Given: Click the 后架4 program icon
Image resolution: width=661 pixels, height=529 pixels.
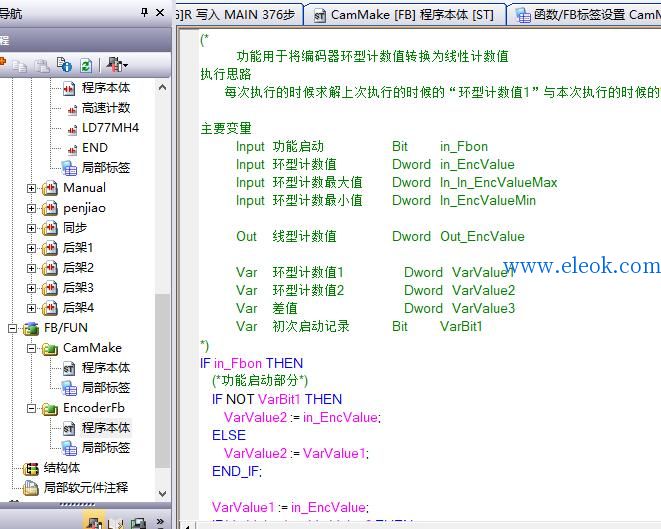Looking at the screenshot, I should coord(50,308).
